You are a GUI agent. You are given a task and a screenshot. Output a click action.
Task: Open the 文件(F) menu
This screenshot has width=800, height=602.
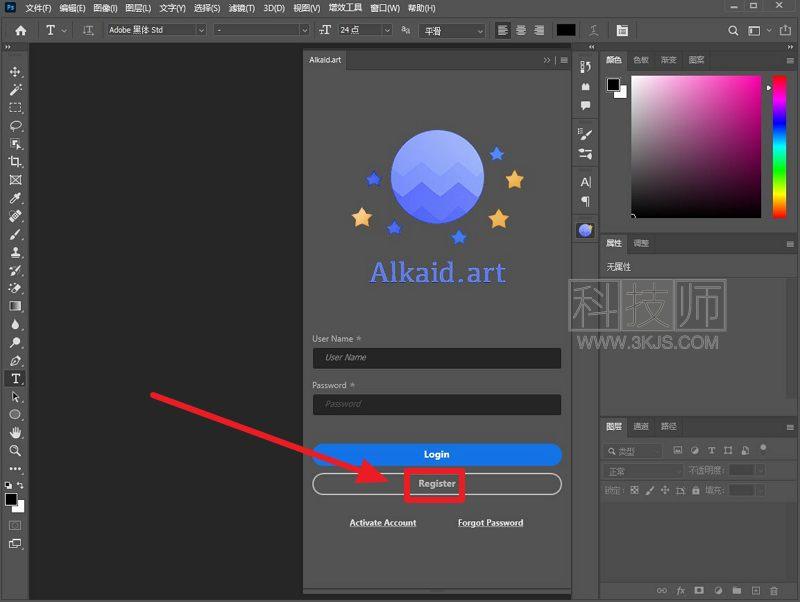[x=38, y=8]
